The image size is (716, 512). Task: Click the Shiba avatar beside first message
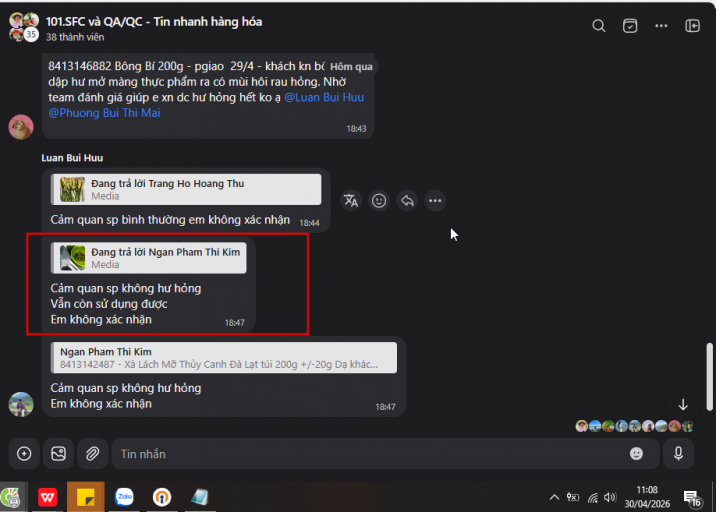click(21, 127)
